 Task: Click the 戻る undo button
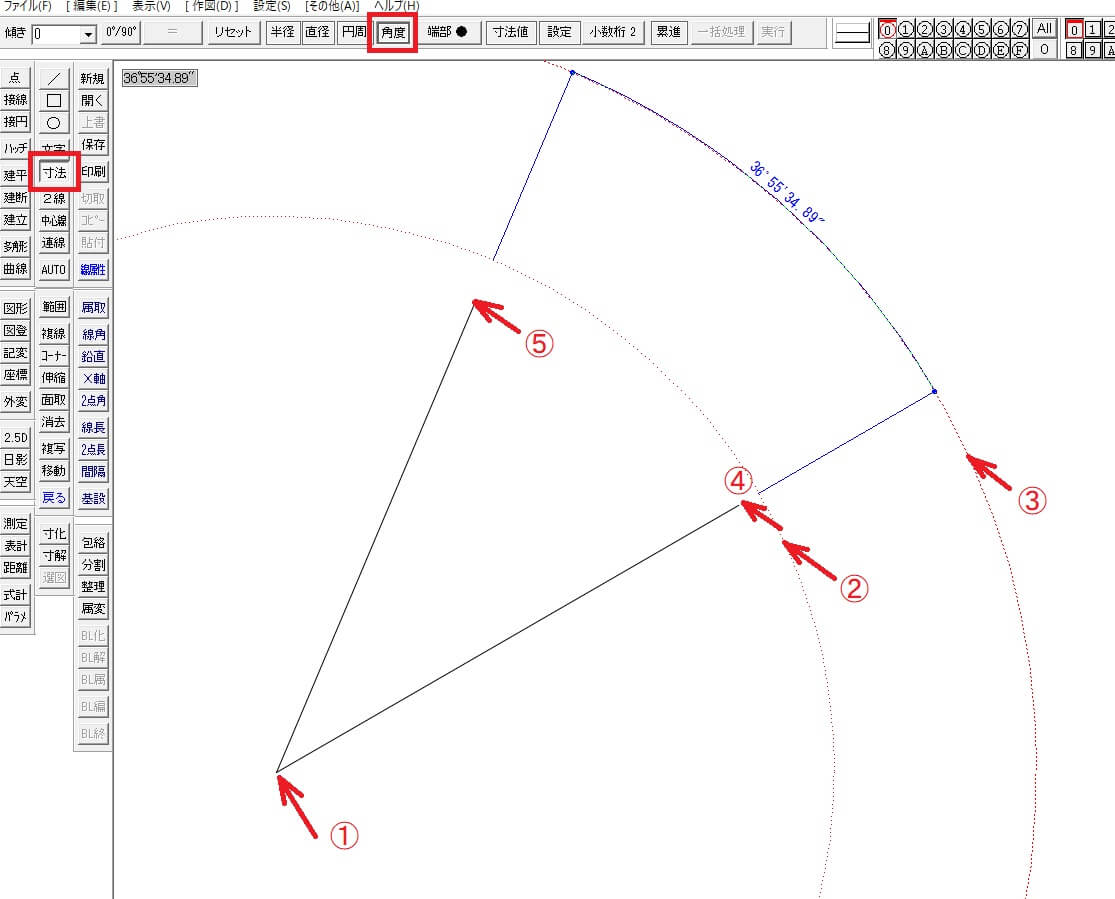(54, 498)
